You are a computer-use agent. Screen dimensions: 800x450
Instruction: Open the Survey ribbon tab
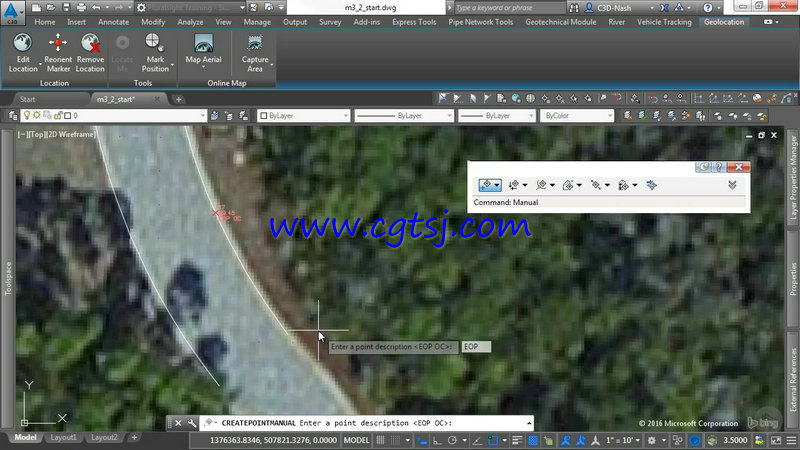point(330,22)
